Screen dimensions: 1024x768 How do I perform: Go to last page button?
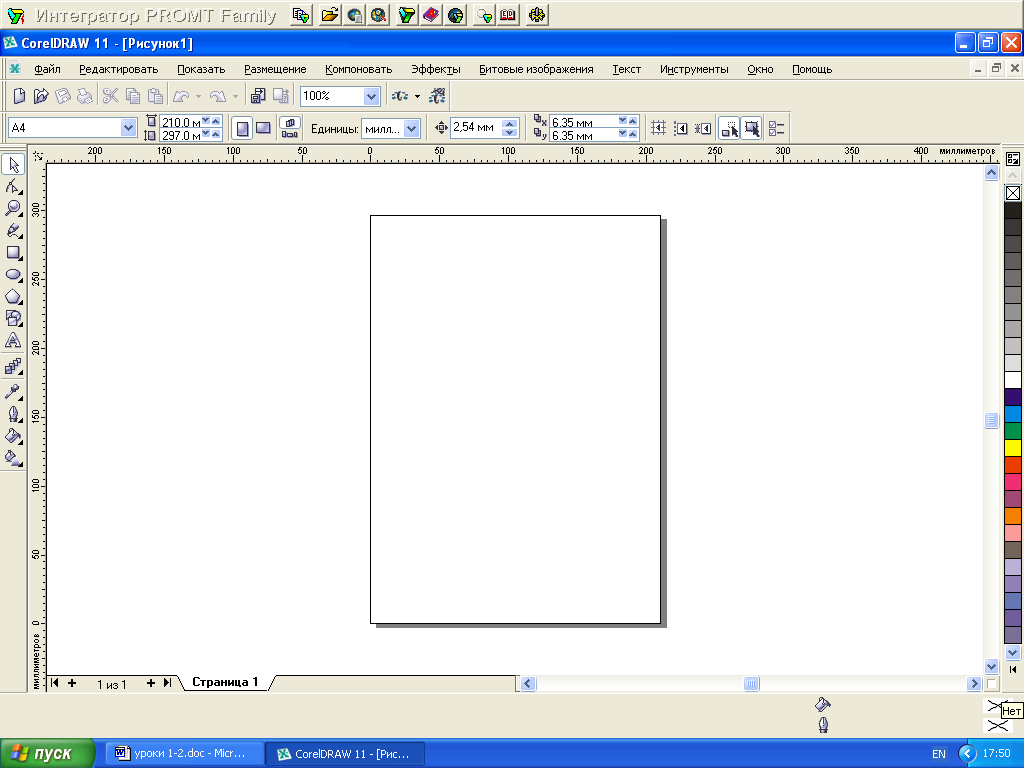[x=167, y=683]
